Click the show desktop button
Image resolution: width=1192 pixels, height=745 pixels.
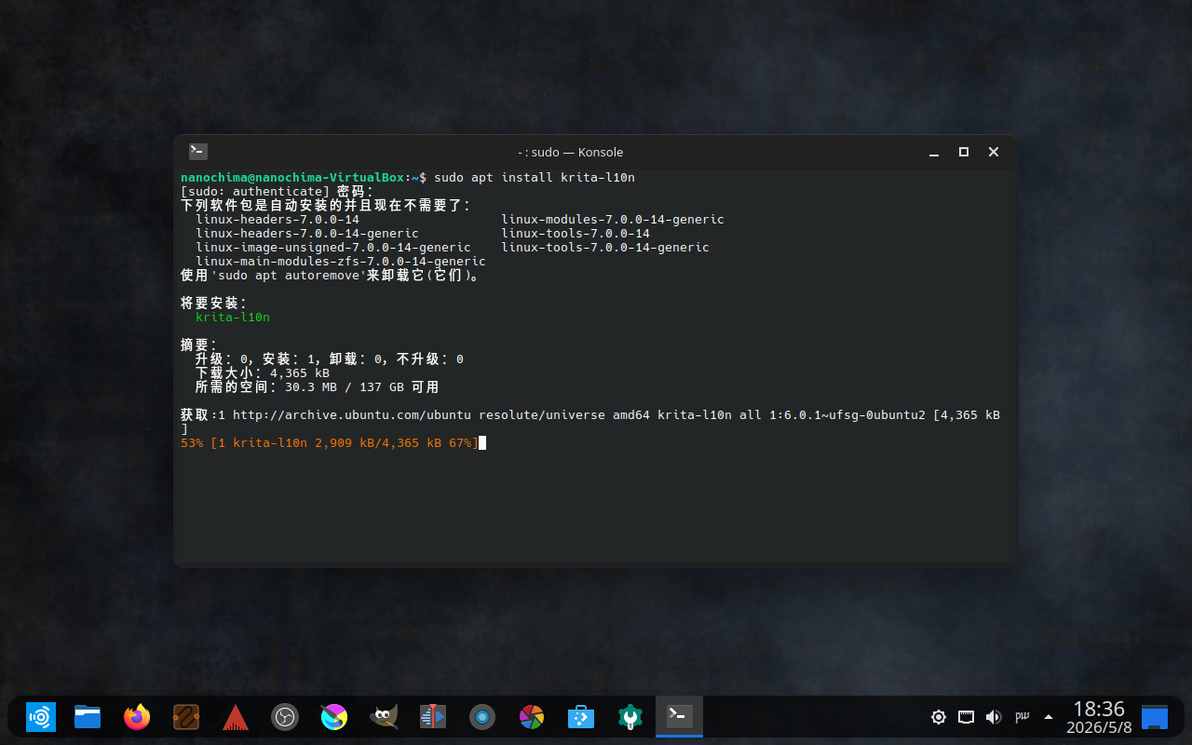[x=1154, y=717]
